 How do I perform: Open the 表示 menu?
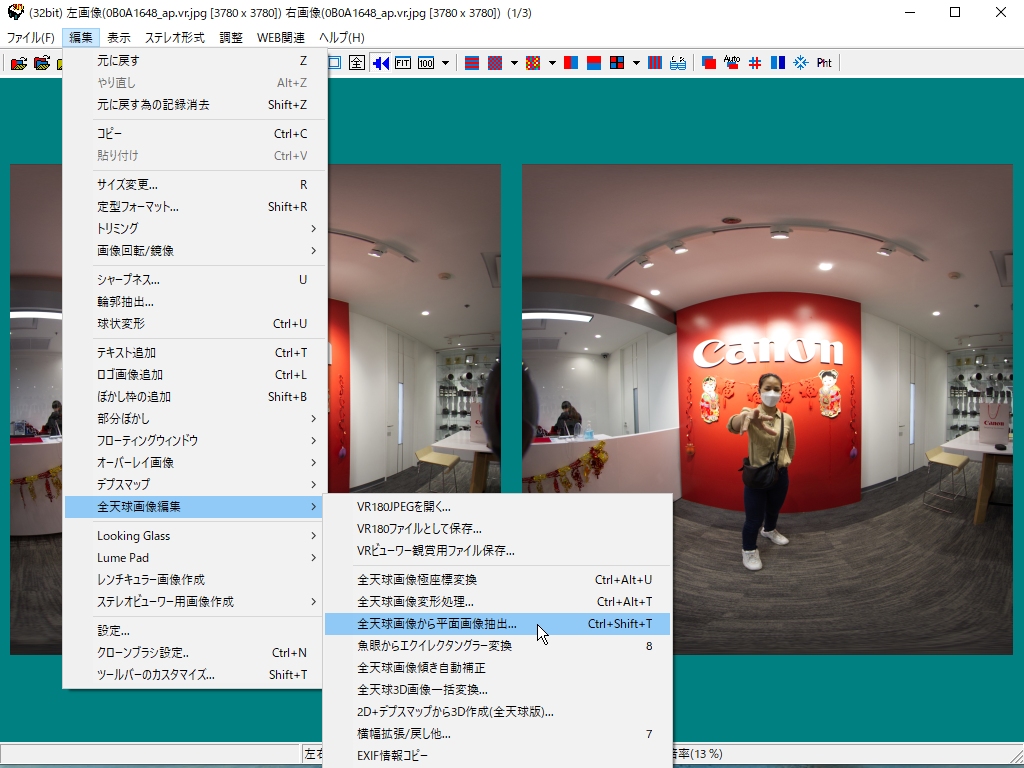[x=119, y=38]
